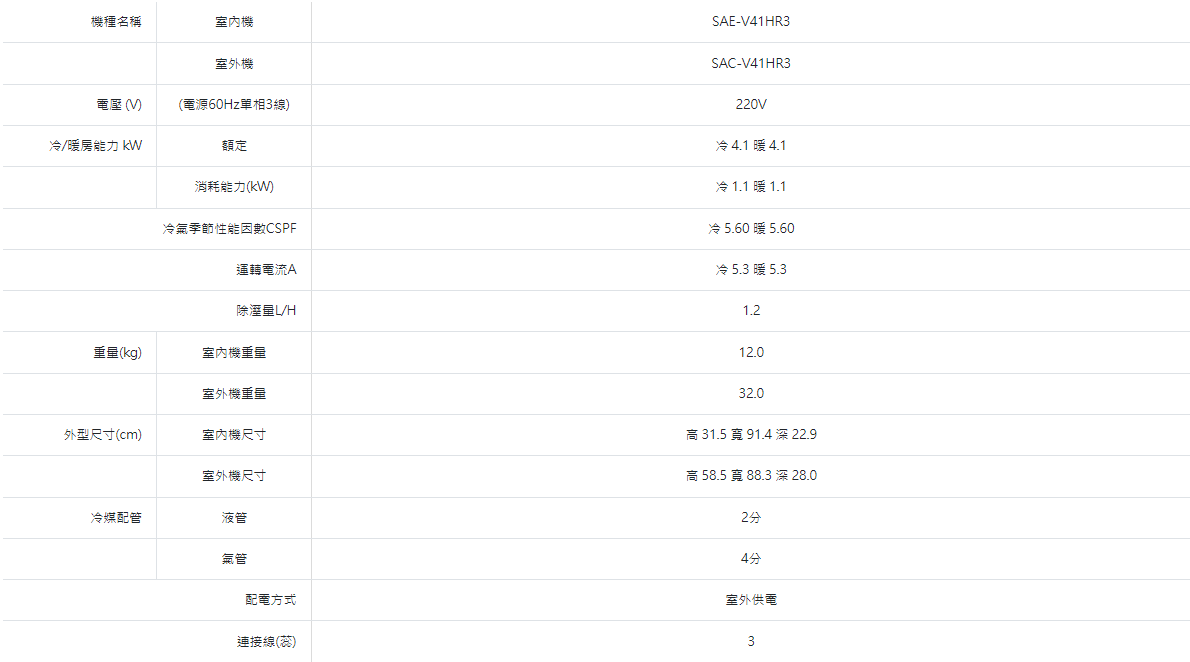Viewport: 1190px width, 662px height.
Task: Click the 消耗能力(kW) label cell
Action: [234, 187]
